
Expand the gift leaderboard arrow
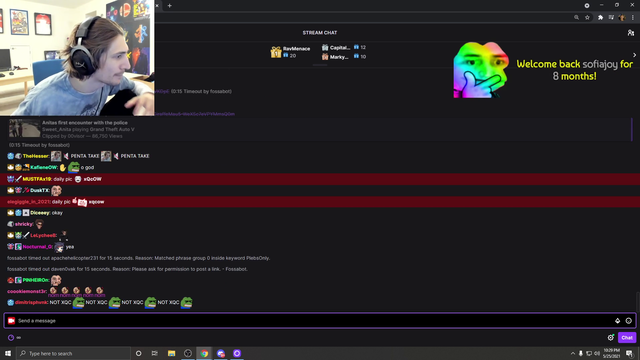coord(634,55)
